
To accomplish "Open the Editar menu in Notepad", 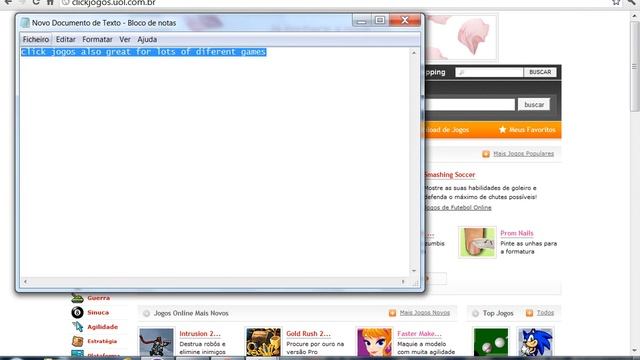I will (x=65, y=39).
